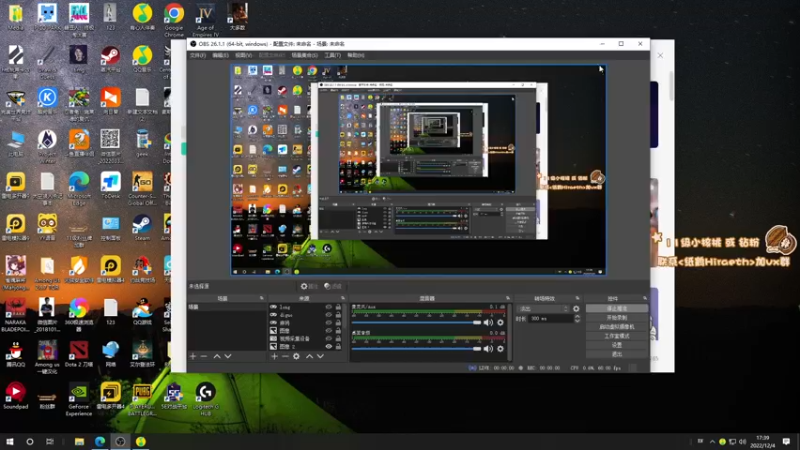The image size is (800, 450).
Task: Open Microsoft Edge from the taskbar
Action: [x=100, y=441]
